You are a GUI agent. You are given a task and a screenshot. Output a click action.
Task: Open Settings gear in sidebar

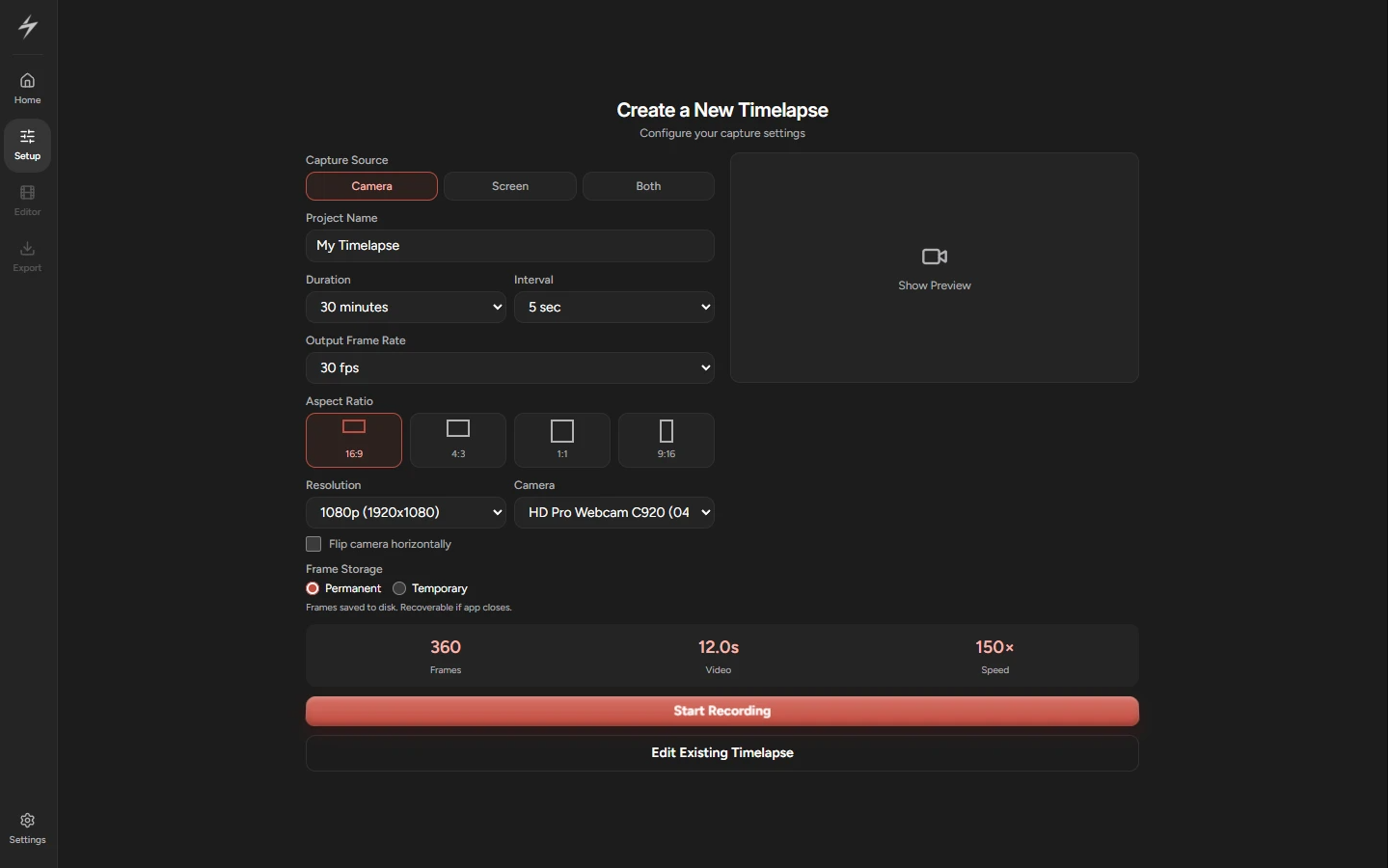(x=27, y=828)
